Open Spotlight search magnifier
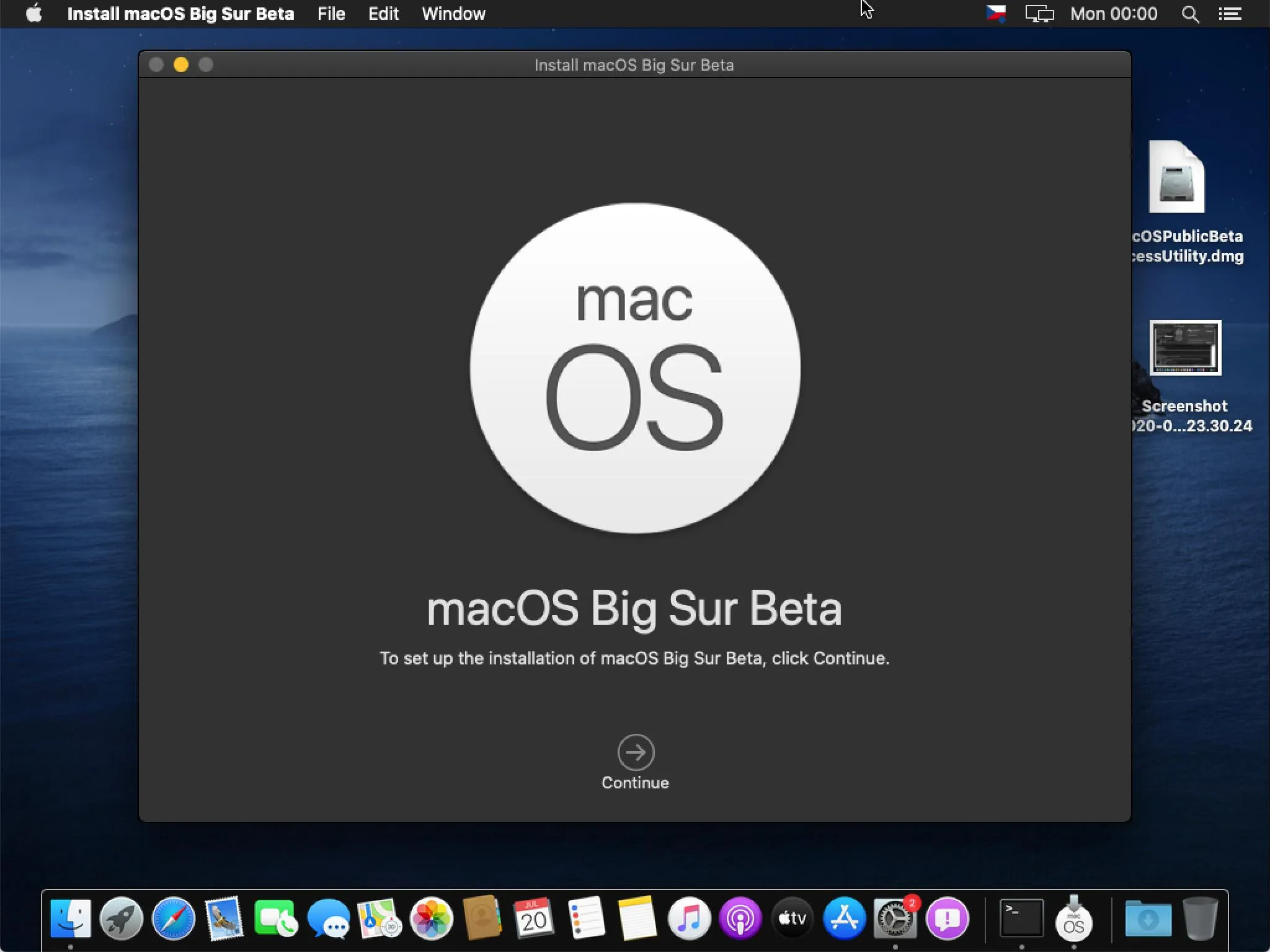This screenshot has height=952, width=1270. pyautogui.click(x=1190, y=14)
